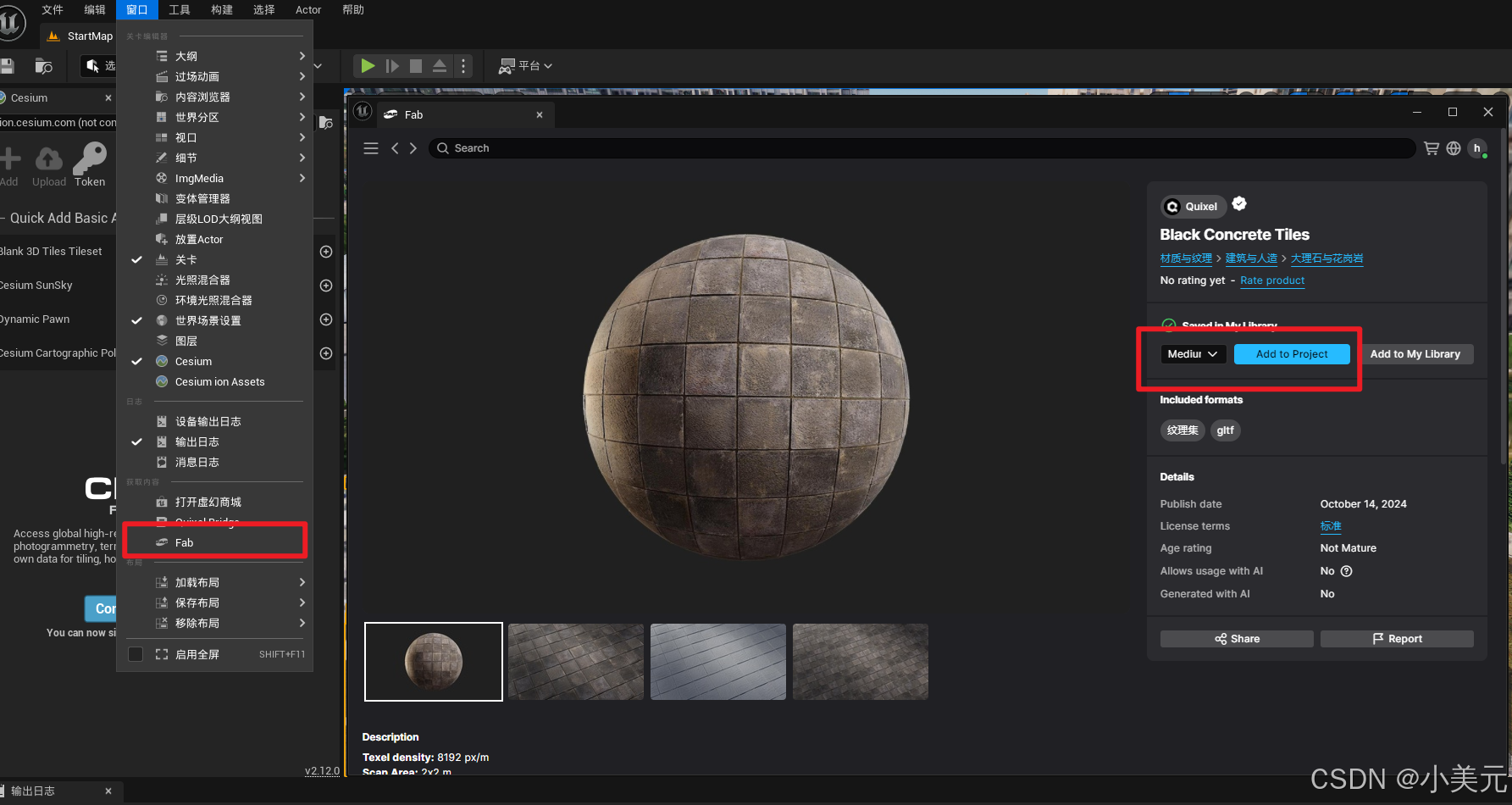Click the green Play button in toolbar
1512x805 pixels.
[x=368, y=65]
